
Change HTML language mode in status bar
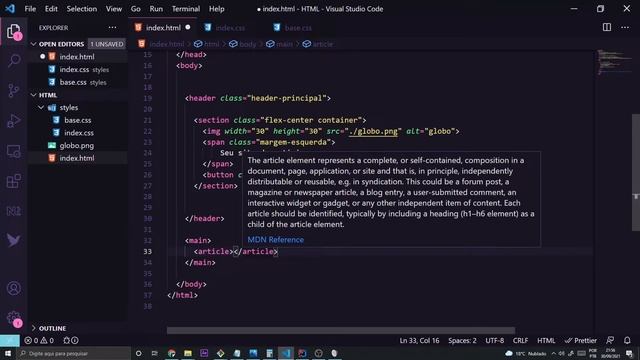click(x=546, y=340)
